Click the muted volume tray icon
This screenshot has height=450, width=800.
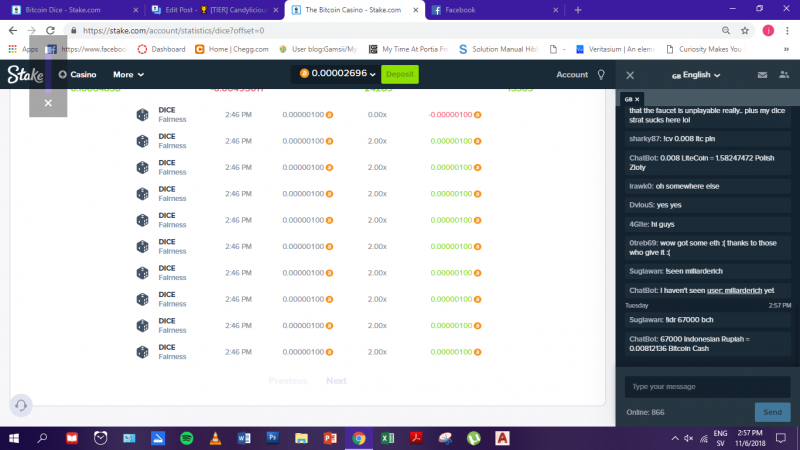688,438
